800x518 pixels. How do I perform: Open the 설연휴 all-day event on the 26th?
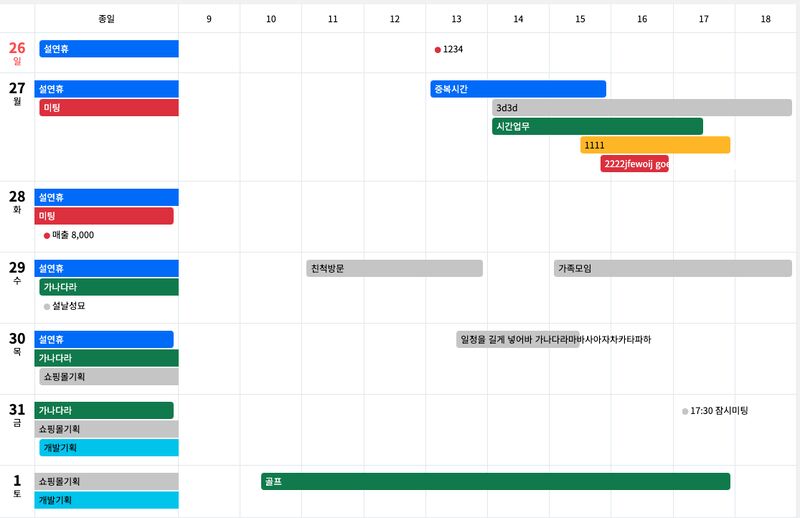pyautogui.click(x=109, y=49)
